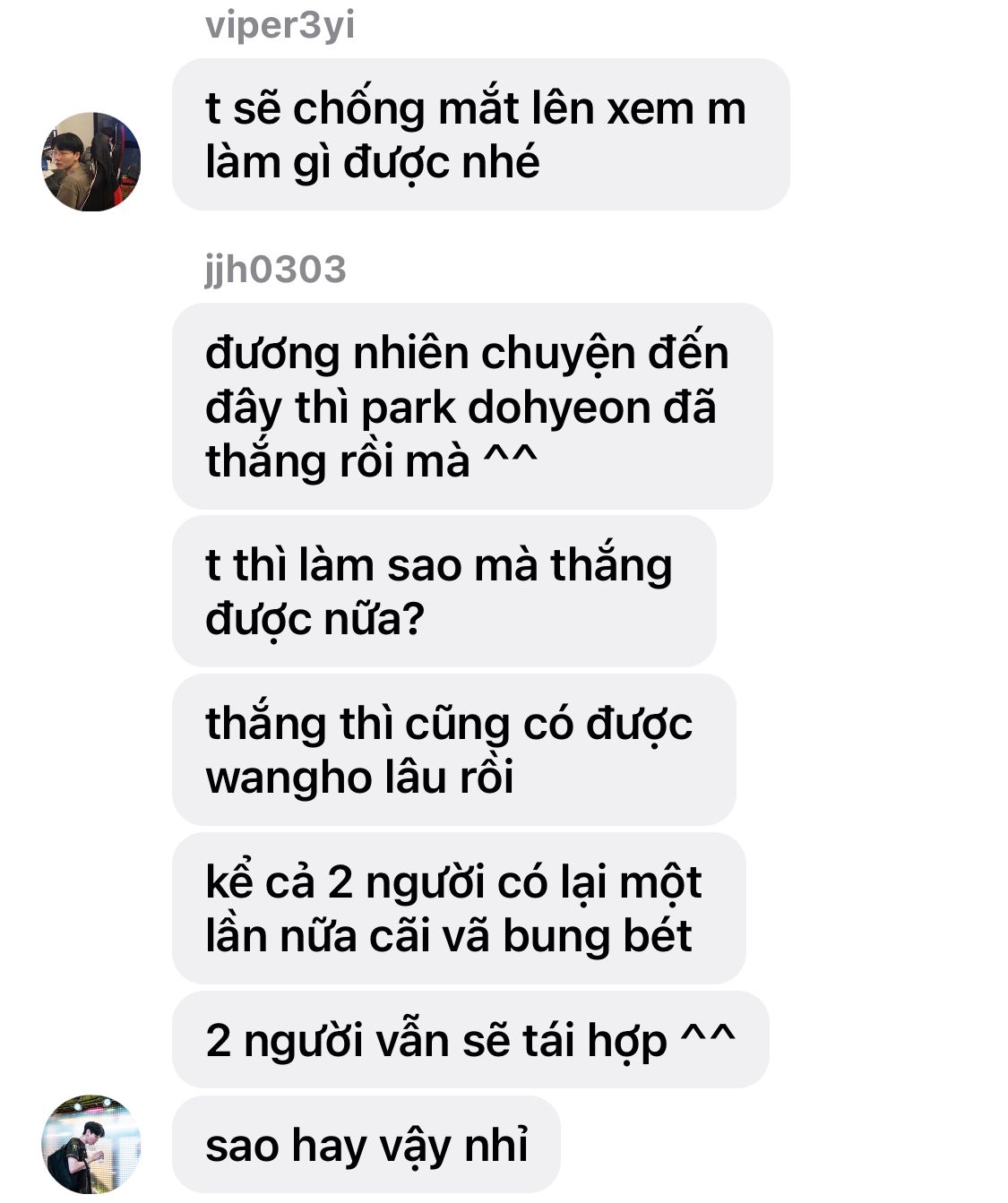This screenshot has height=1203, width=1008.
Task: Click the words 'thắng rồi mà'
Action: click(x=338, y=460)
